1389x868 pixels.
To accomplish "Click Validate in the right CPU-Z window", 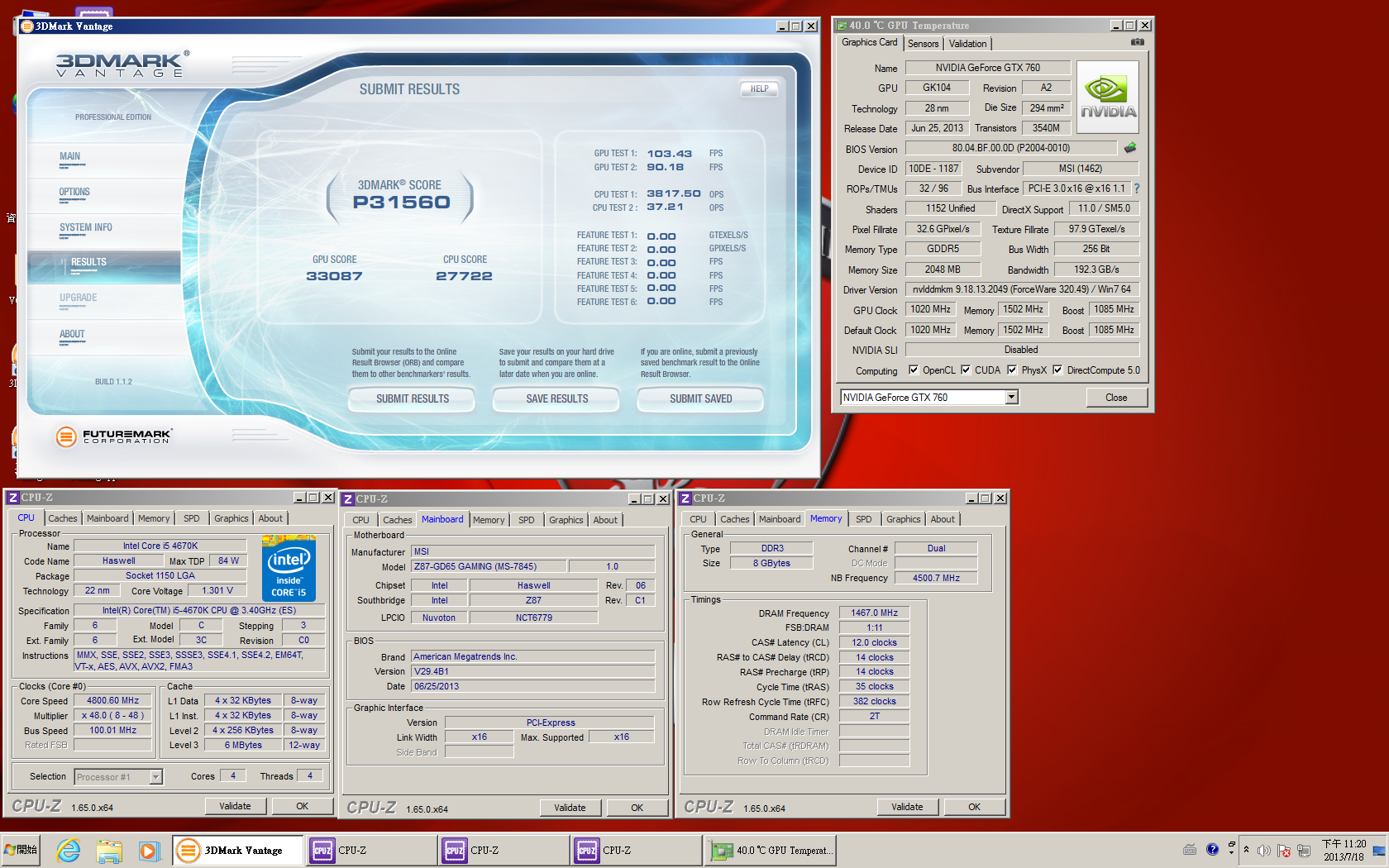I will click(x=907, y=807).
